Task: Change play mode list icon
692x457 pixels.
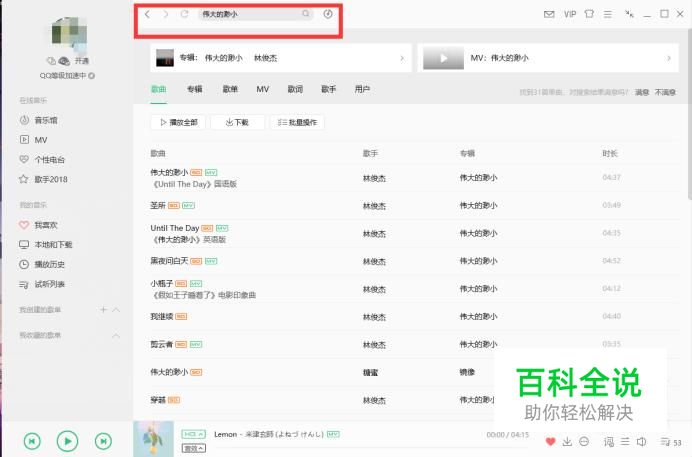Action: [x=625, y=441]
